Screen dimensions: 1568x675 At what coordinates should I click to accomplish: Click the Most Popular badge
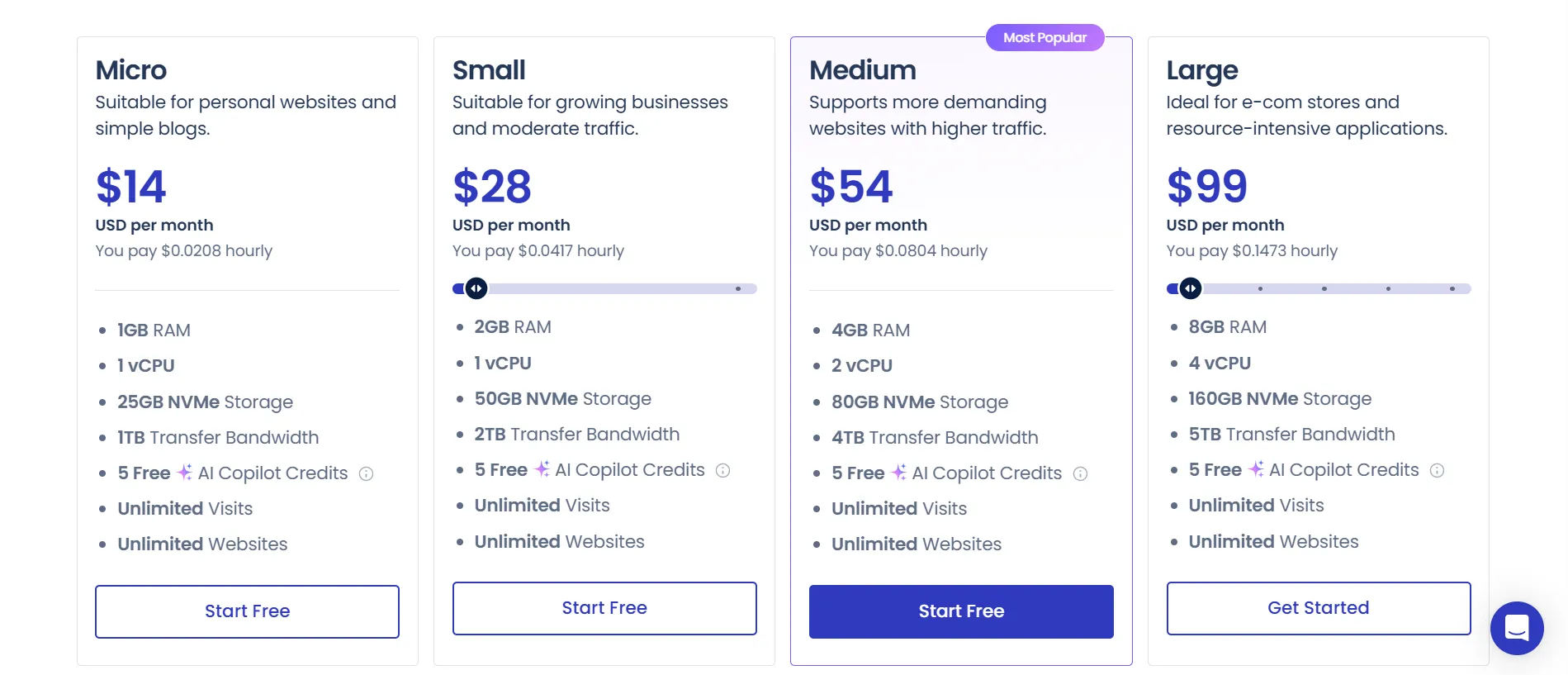1045,37
